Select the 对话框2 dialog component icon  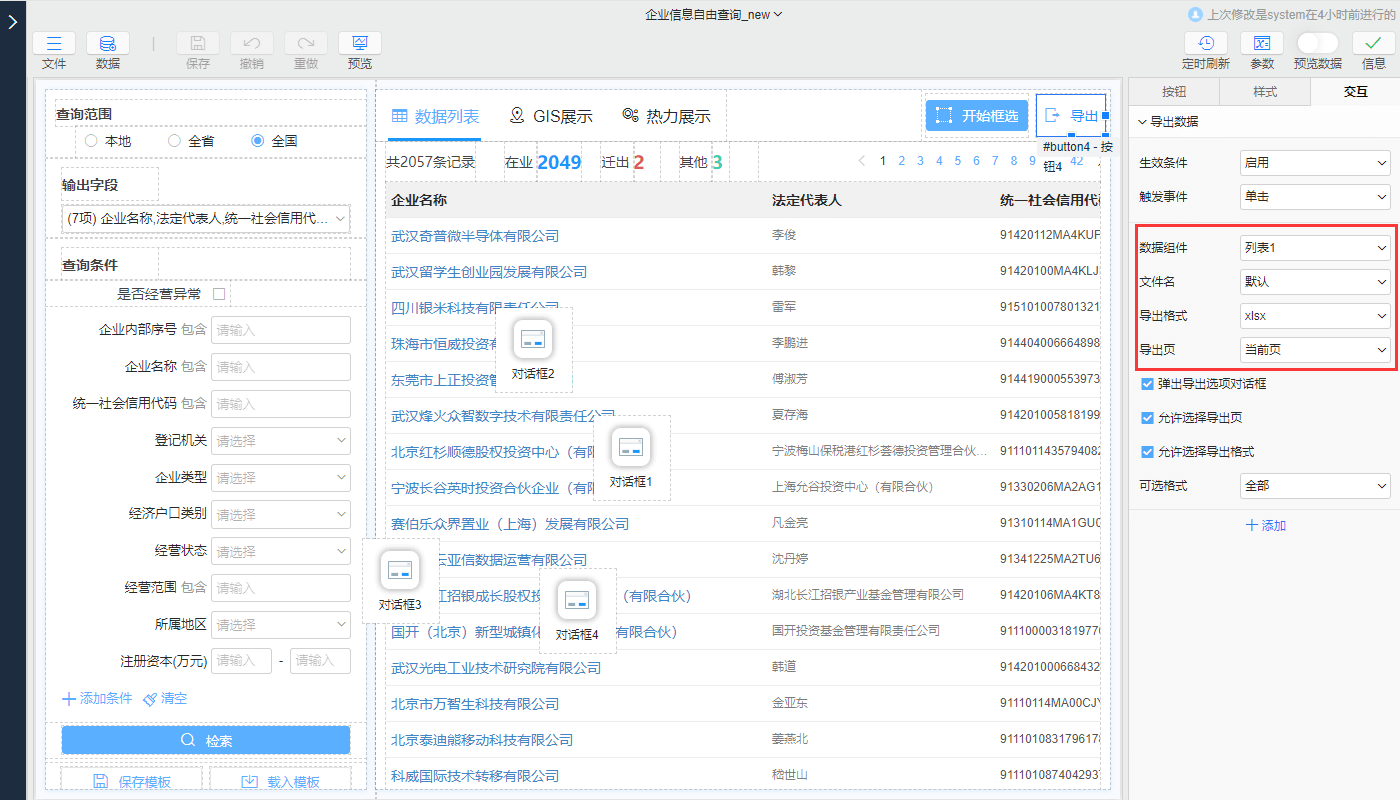(532, 341)
